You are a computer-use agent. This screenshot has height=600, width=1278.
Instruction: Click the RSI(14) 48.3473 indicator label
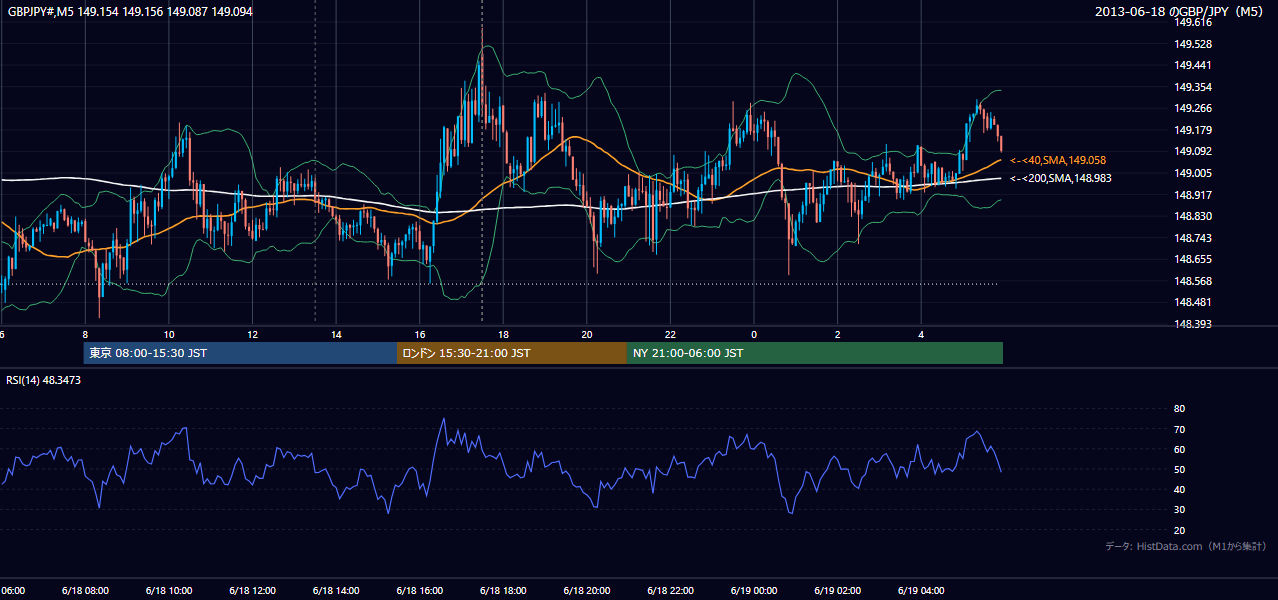pyautogui.click(x=45, y=380)
